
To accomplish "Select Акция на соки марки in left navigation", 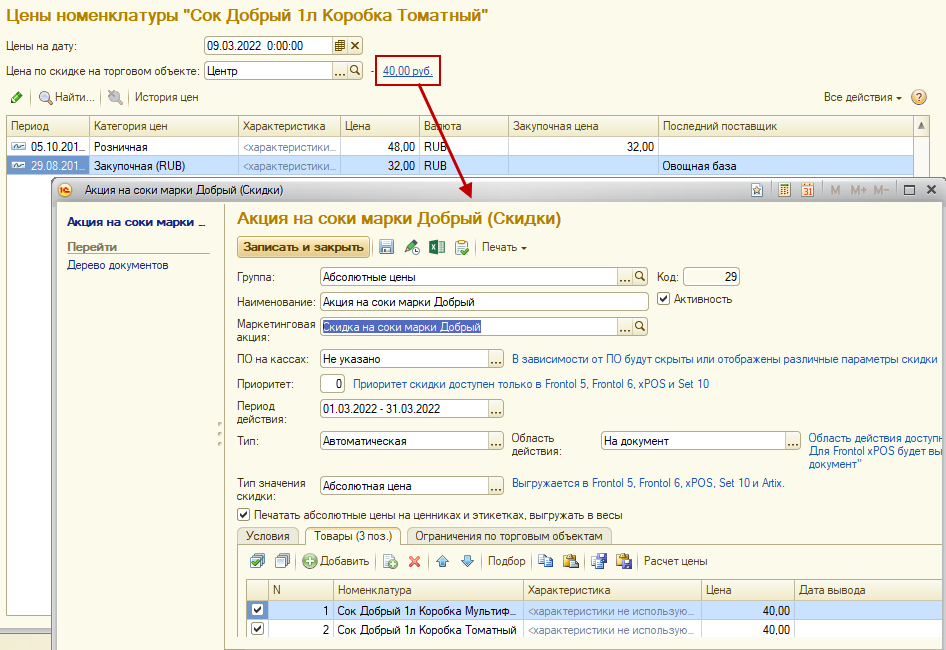I will click(x=136, y=222).
